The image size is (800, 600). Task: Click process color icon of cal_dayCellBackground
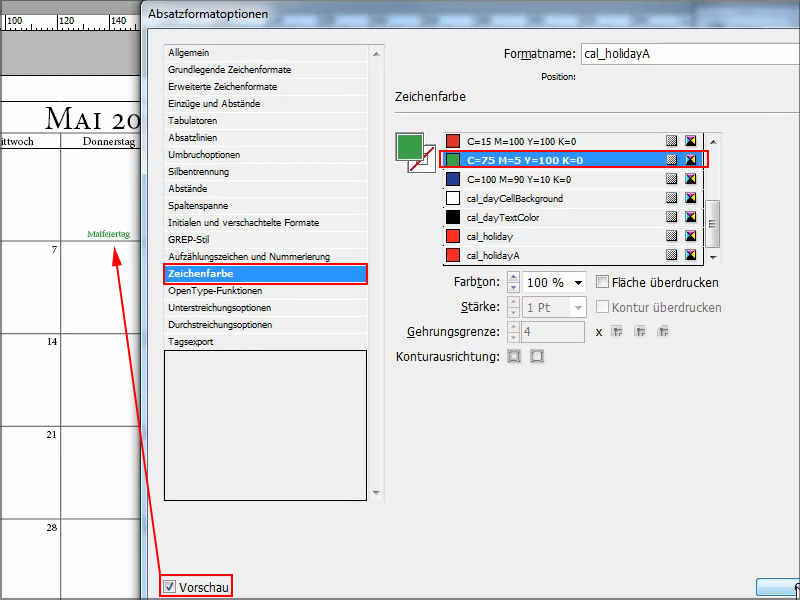[x=671, y=197]
